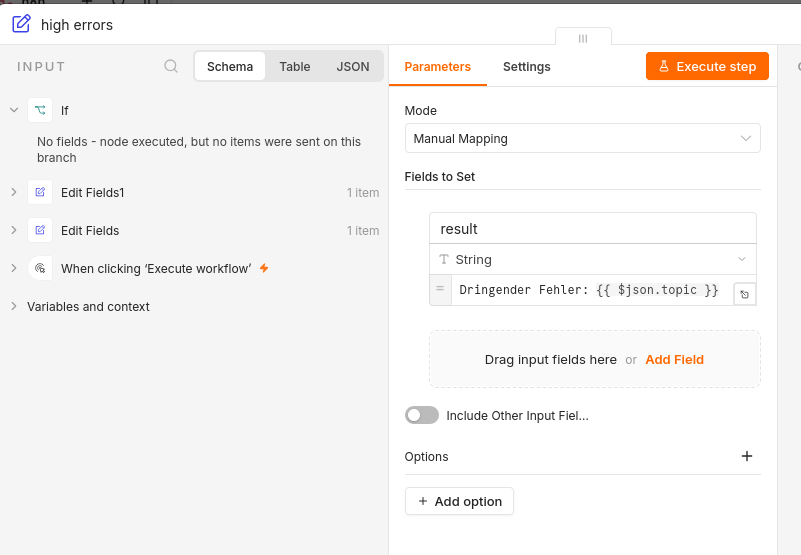The image size is (801, 555).
Task: Switch to Schema view tab
Action: pyautogui.click(x=230, y=66)
